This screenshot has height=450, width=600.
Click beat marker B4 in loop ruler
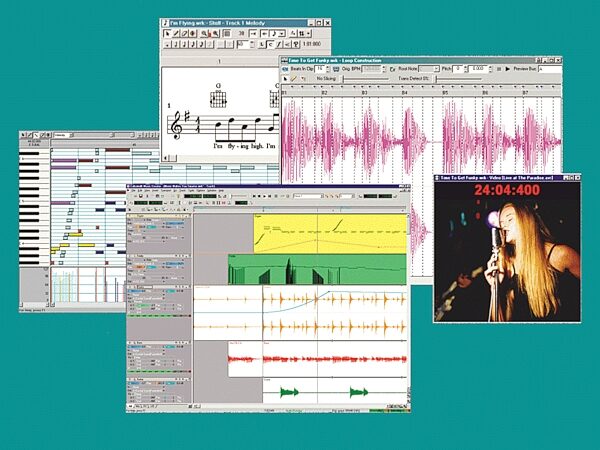(x=404, y=93)
